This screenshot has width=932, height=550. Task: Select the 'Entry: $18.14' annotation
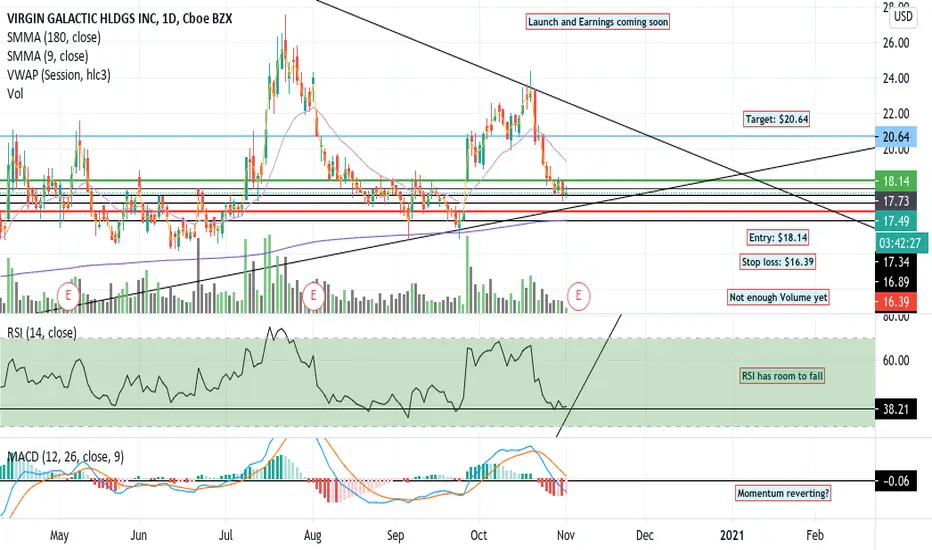[778, 238]
